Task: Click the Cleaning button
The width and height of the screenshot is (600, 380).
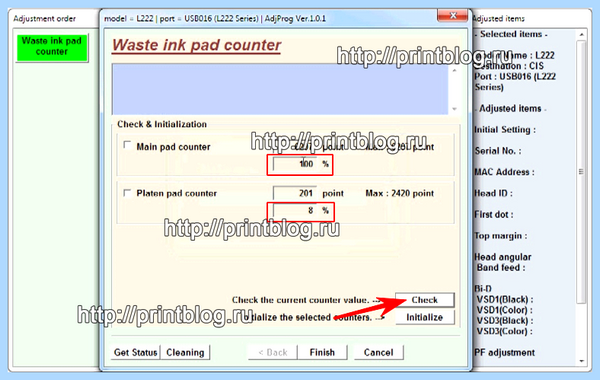Action: [185, 352]
